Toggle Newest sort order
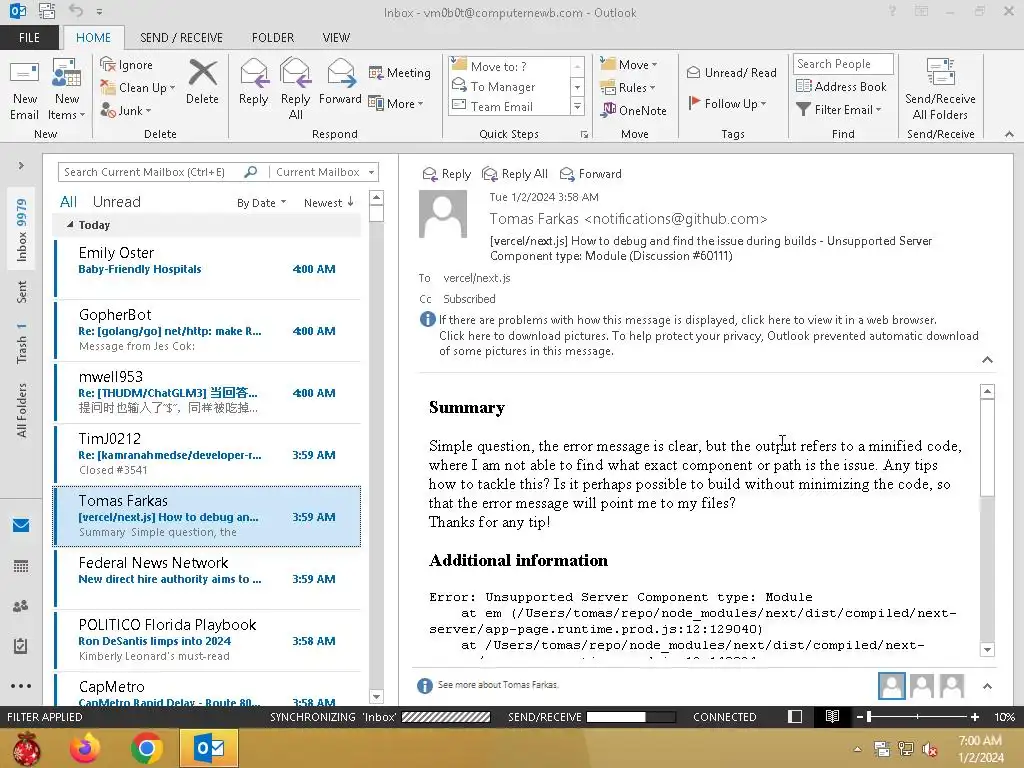Viewport: 1024px width, 768px height. pyautogui.click(x=328, y=202)
